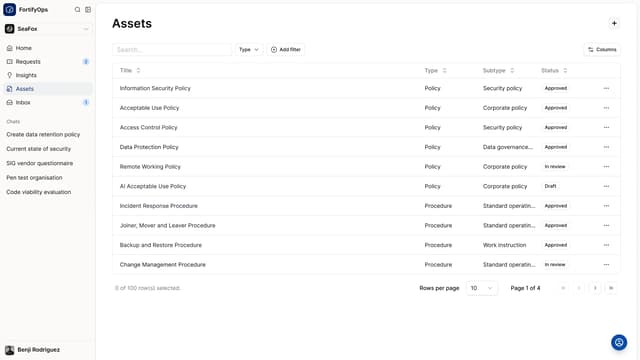Go to first page arrow

click(563, 288)
